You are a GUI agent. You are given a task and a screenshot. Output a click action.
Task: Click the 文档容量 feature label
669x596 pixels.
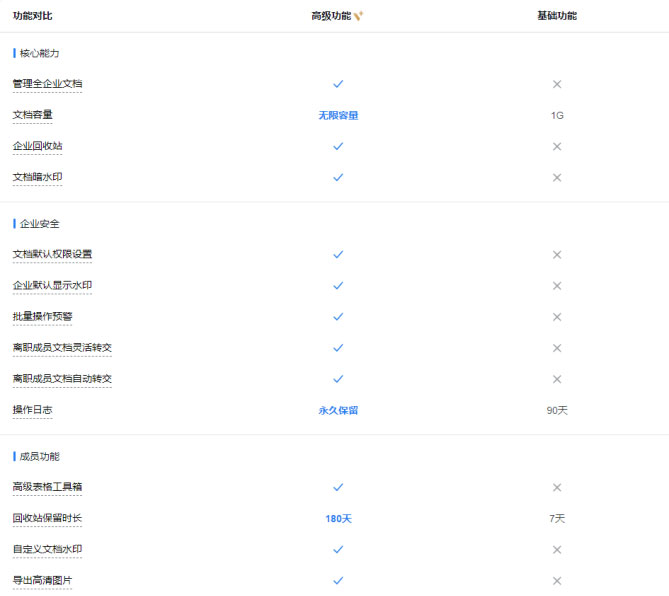click(32, 115)
